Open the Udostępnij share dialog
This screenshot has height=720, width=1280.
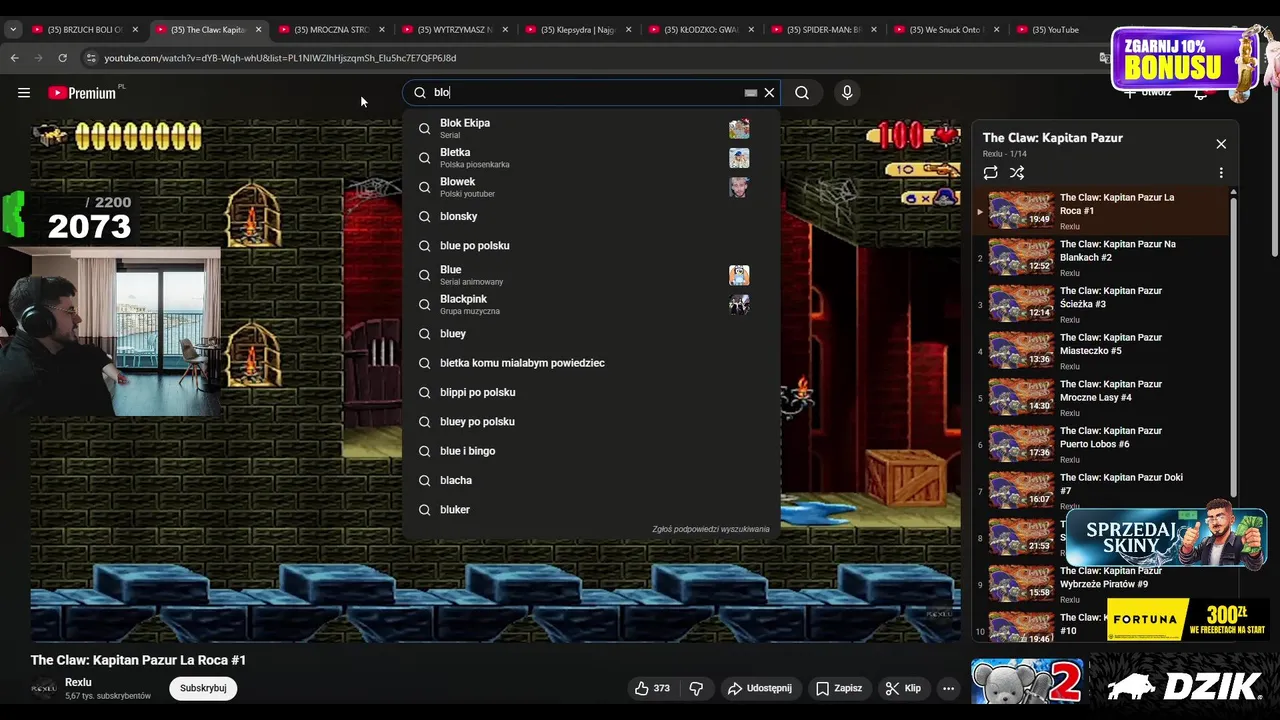tap(760, 688)
